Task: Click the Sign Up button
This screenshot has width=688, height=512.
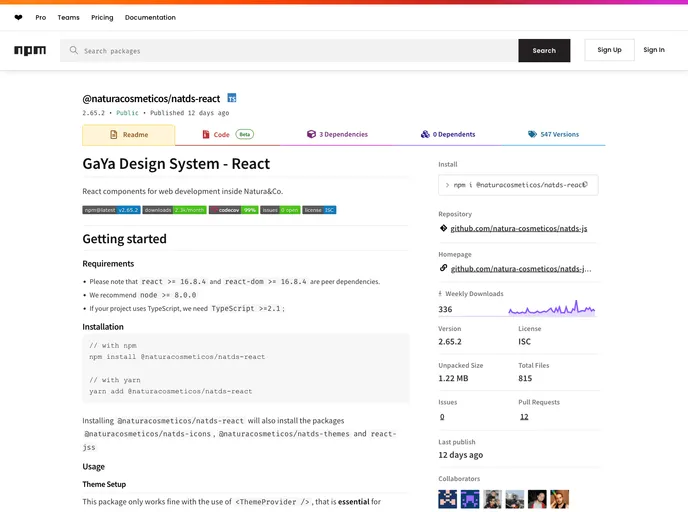Action: click(609, 50)
